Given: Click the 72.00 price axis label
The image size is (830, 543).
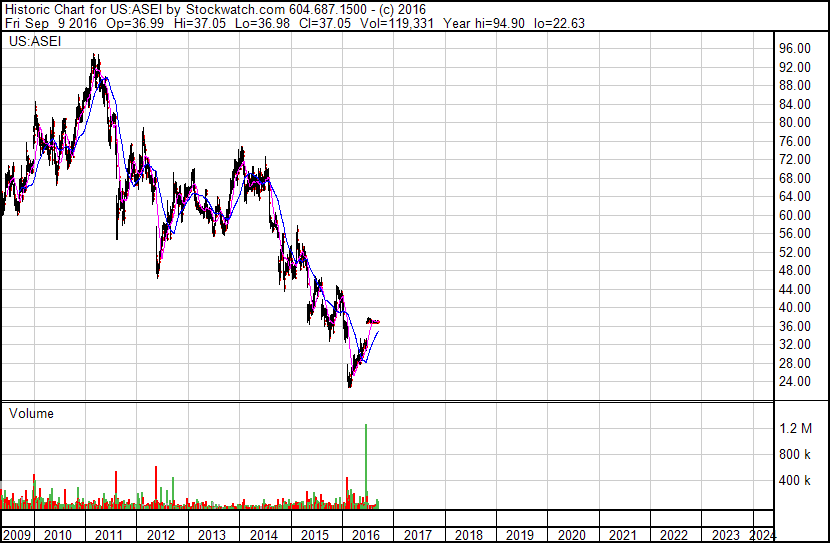Looking at the screenshot, I should point(795,159).
